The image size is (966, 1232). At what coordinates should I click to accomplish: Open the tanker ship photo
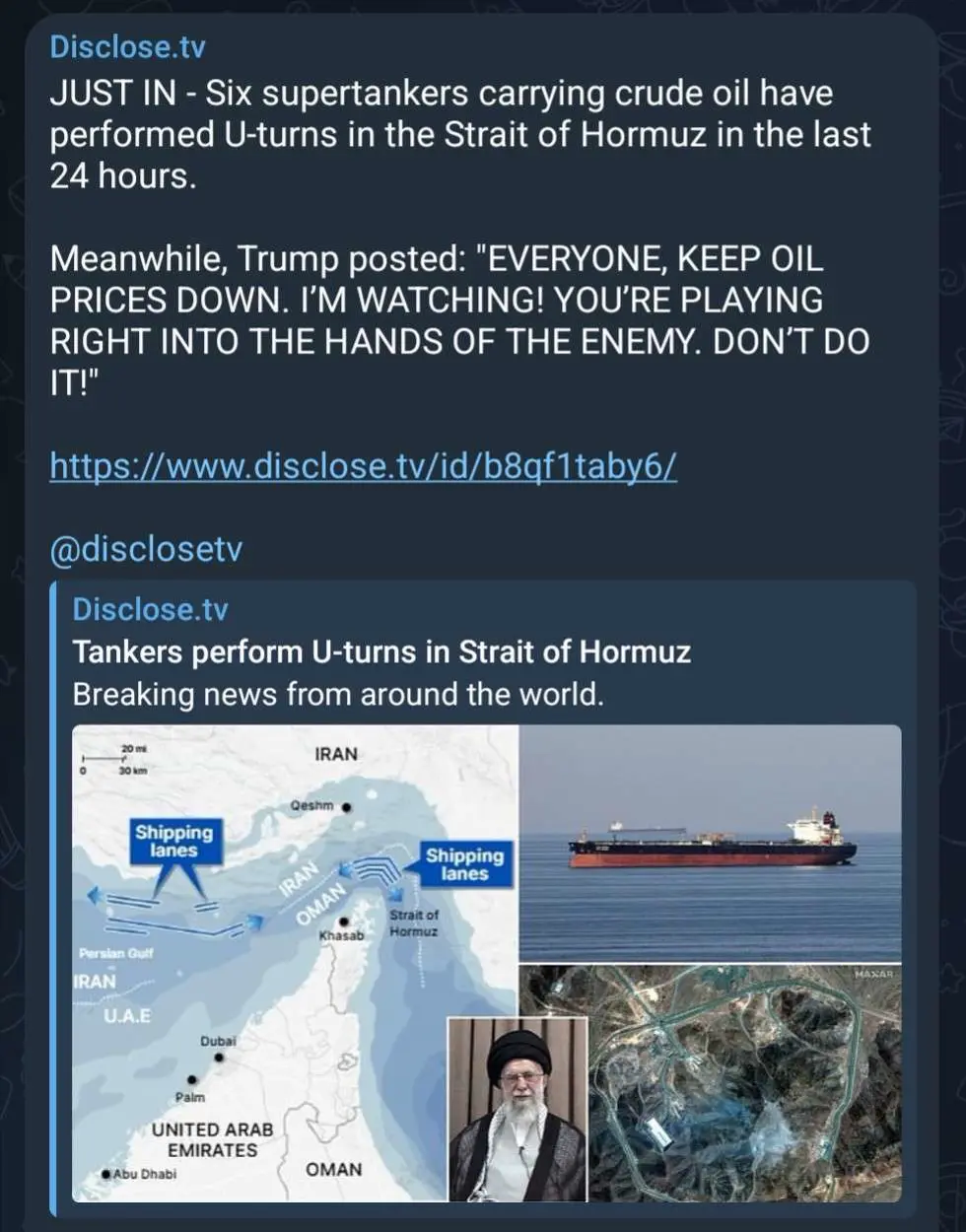710,844
